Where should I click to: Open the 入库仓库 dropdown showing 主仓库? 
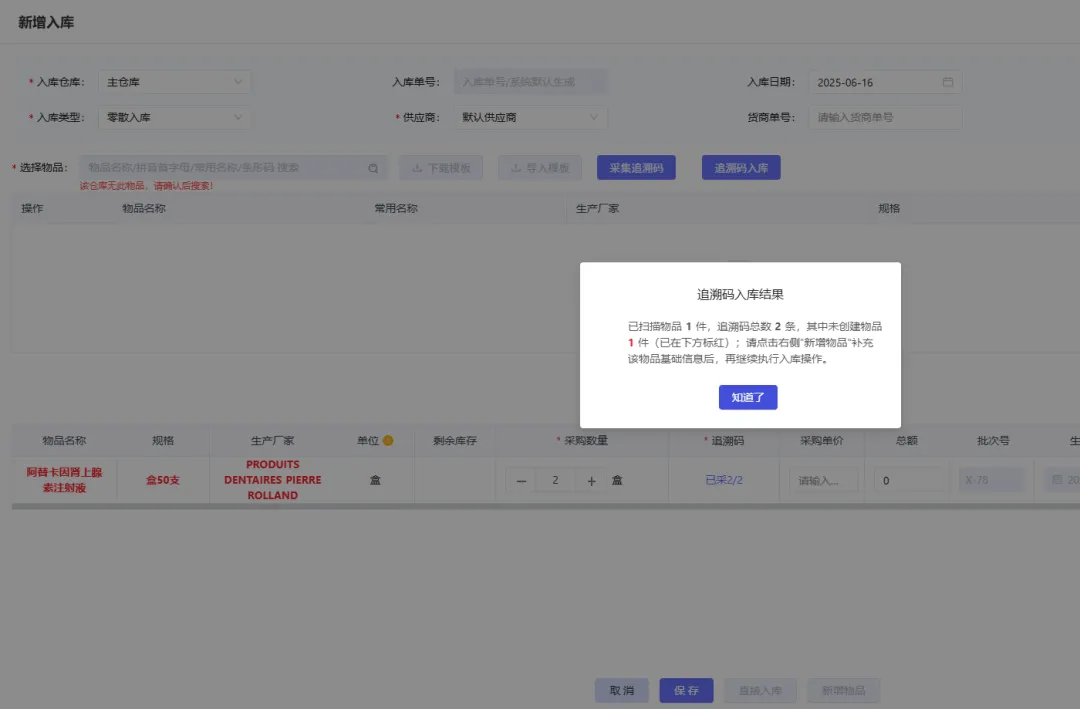pyautogui.click(x=174, y=81)
